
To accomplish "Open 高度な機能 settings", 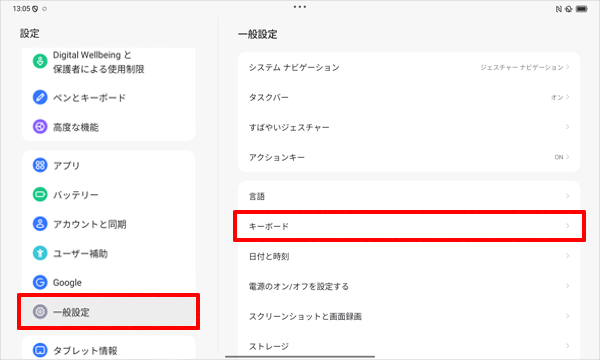I will [x=108, y=127].
